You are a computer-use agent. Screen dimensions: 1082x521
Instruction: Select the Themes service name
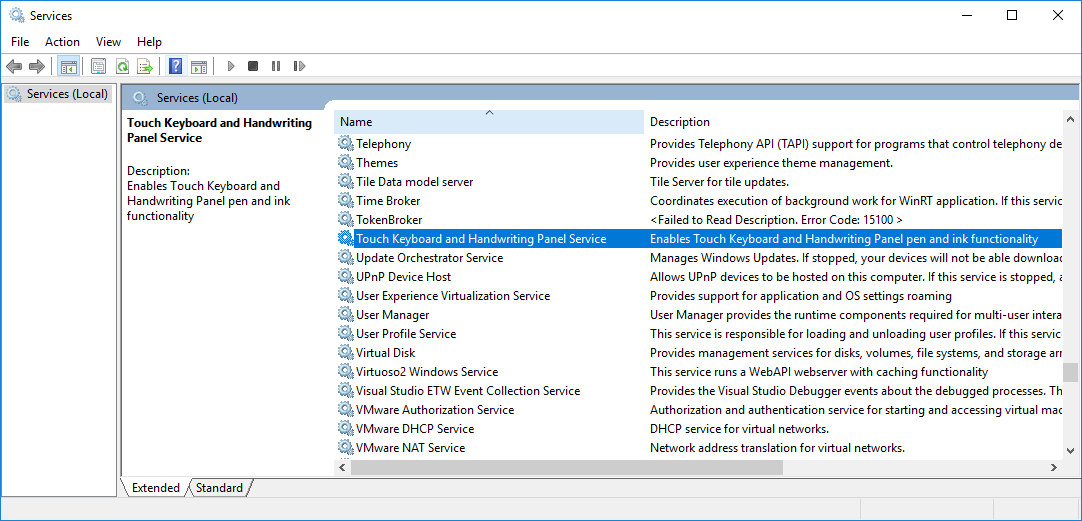point(377,163)
